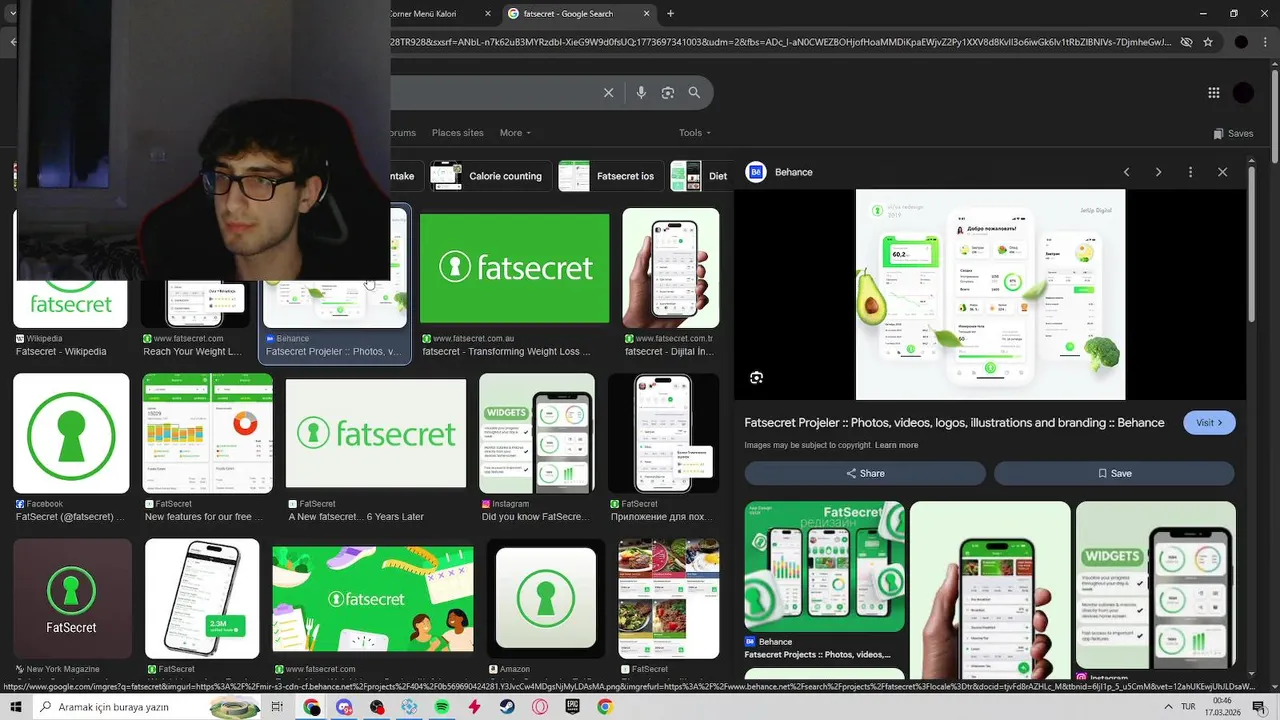Show next image in preview panel
The height and width of the screenshot is (720, 1280).
click(x=1158, y=172)
